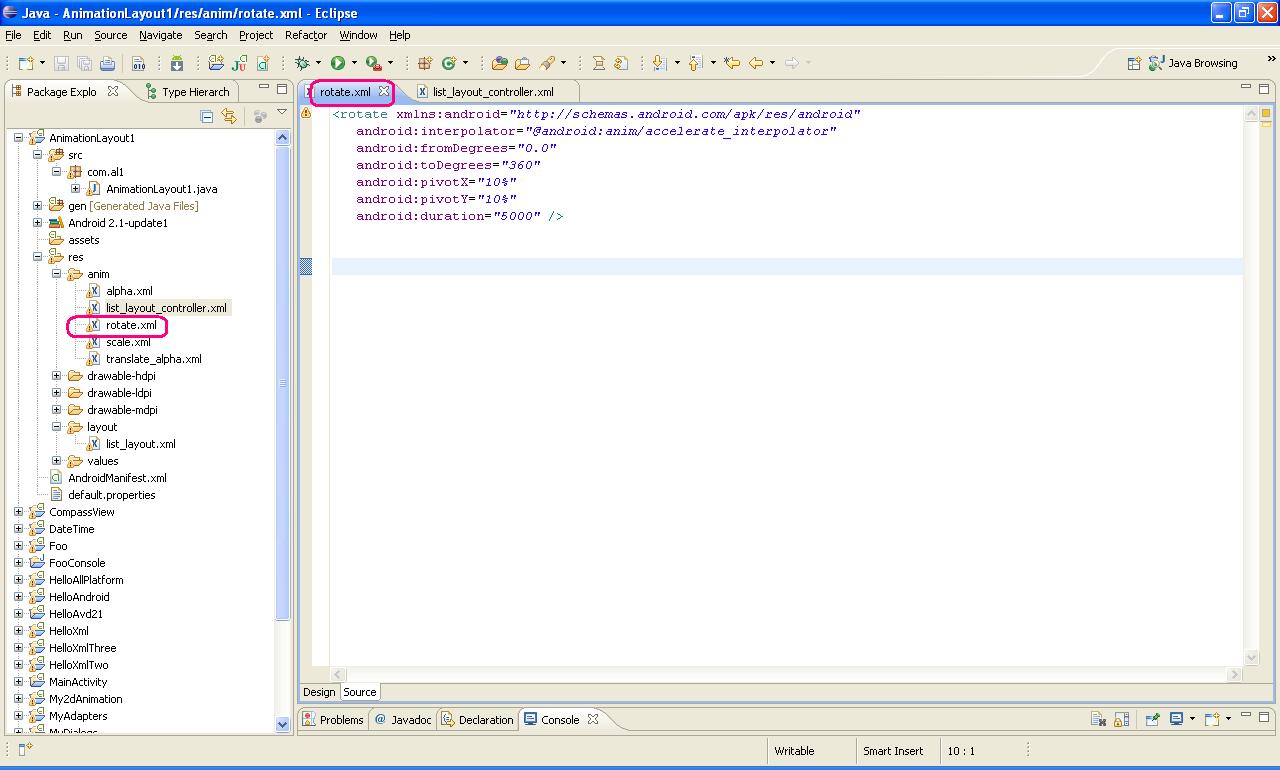Open the Android SDK and AVD Manager icon

[177, 63]
